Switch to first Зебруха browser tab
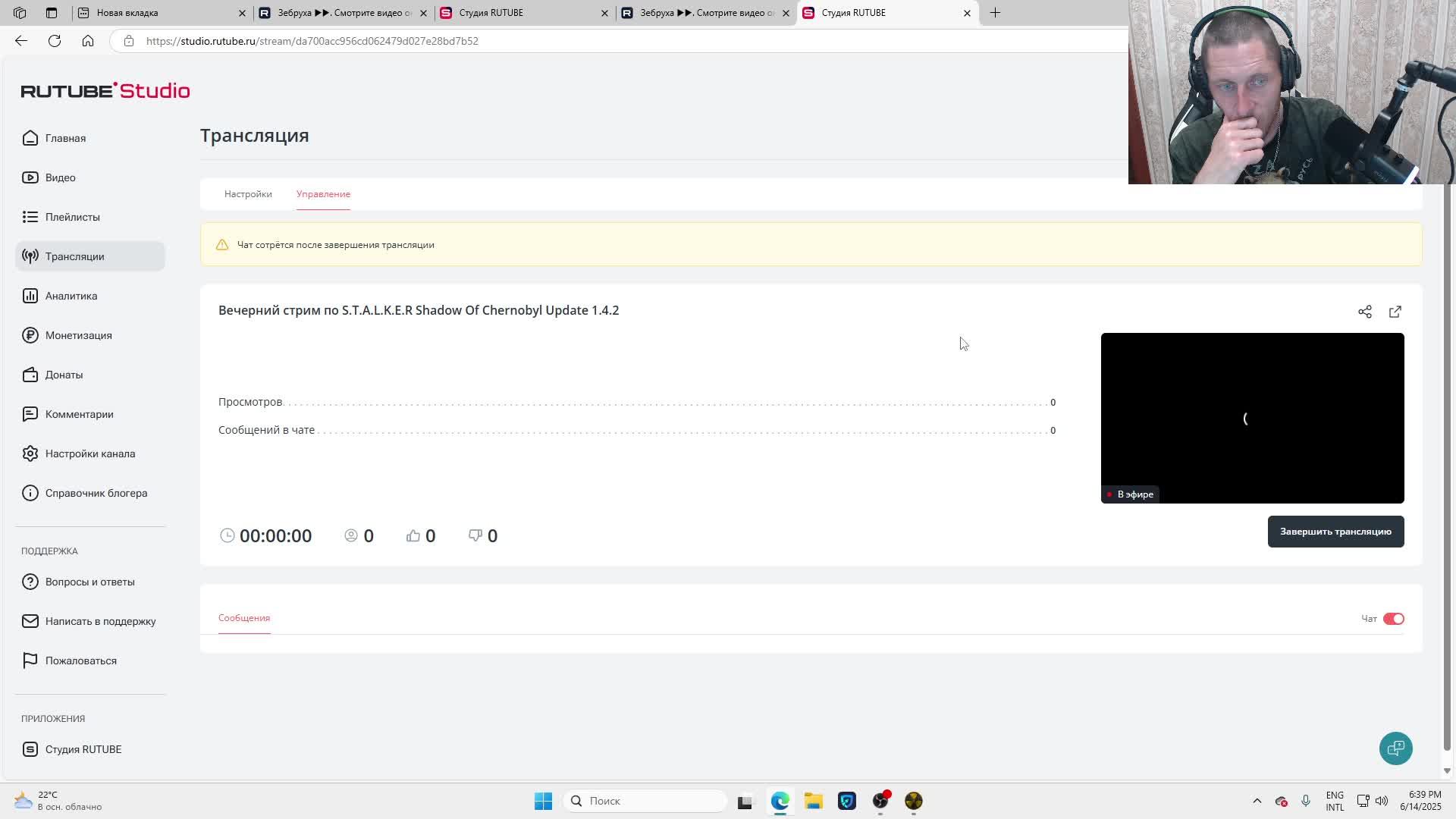 [343, 13]
